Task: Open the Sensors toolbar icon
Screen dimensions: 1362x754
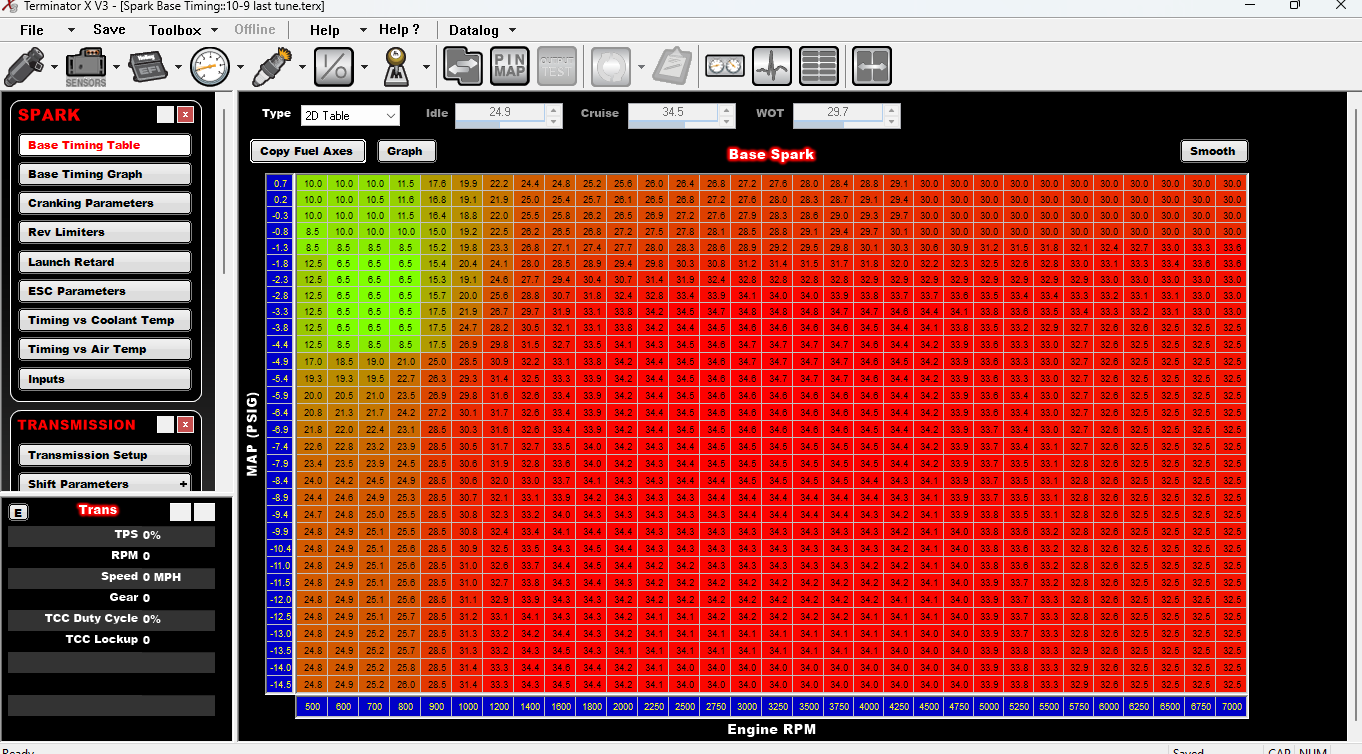Action: 86,67
